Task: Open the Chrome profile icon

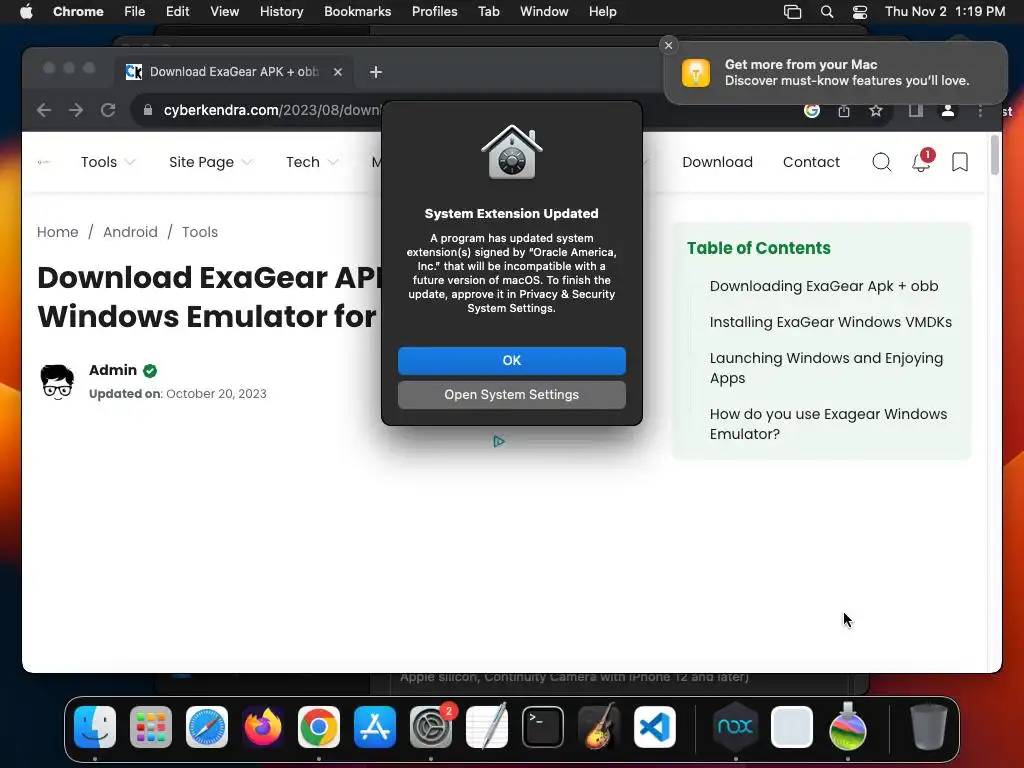Action: tap(948, 110)
